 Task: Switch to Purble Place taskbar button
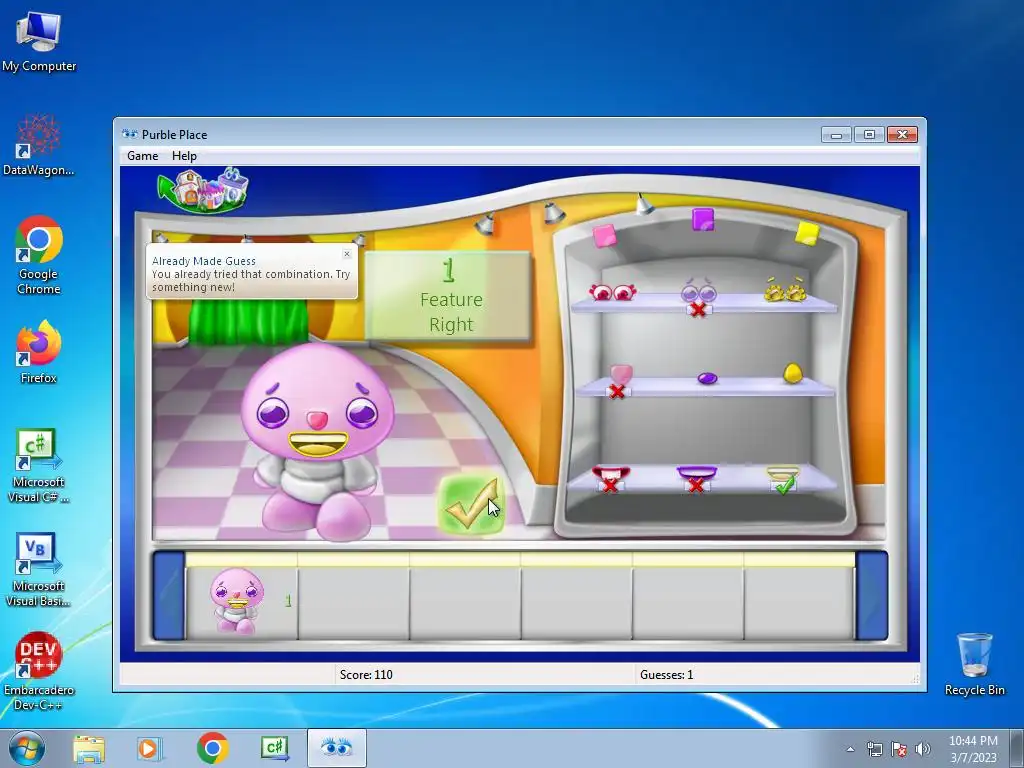pyautogui.click(x=336, y=748)
